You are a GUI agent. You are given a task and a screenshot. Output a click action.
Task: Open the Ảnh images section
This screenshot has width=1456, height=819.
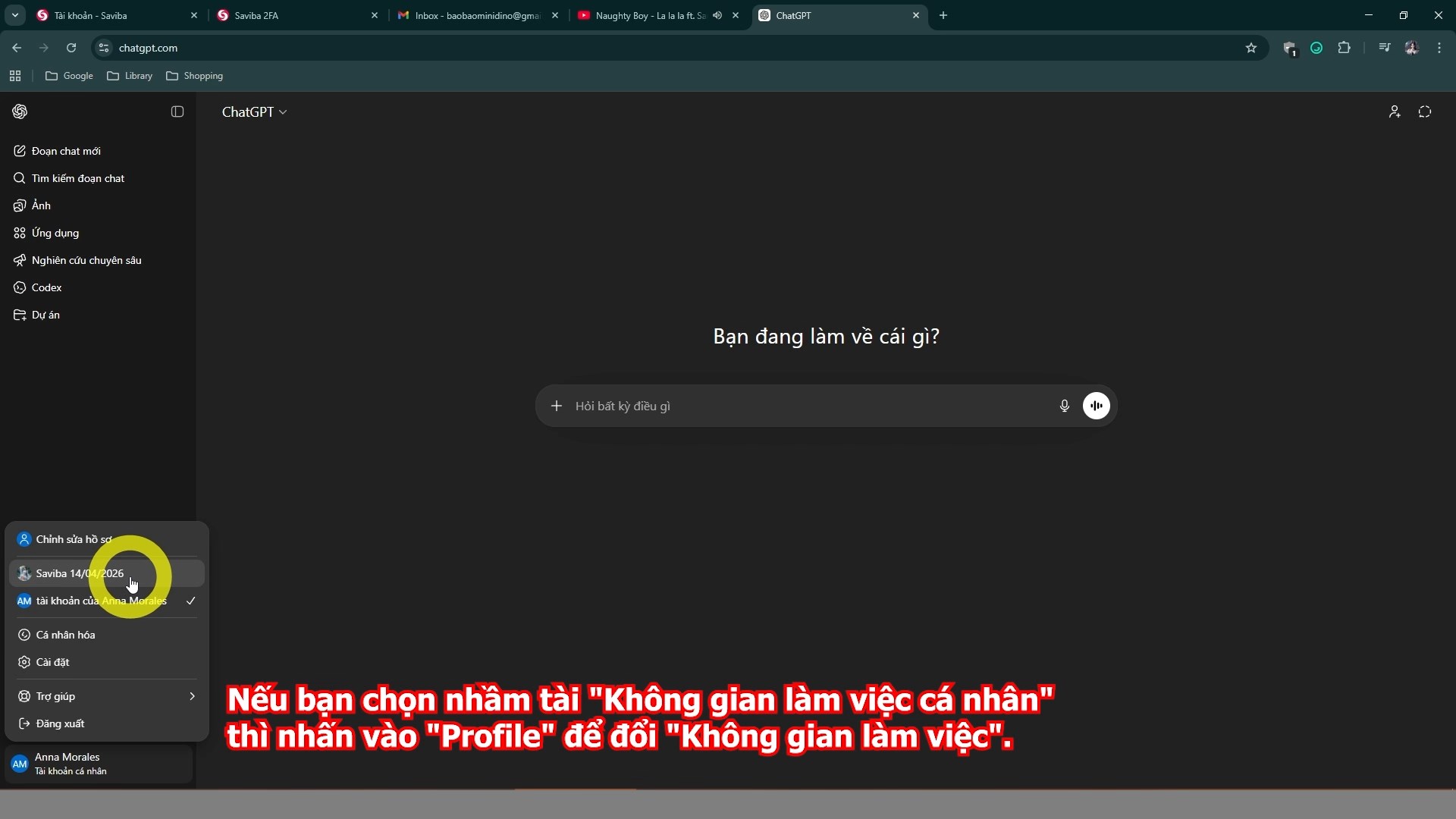[97, 206]
